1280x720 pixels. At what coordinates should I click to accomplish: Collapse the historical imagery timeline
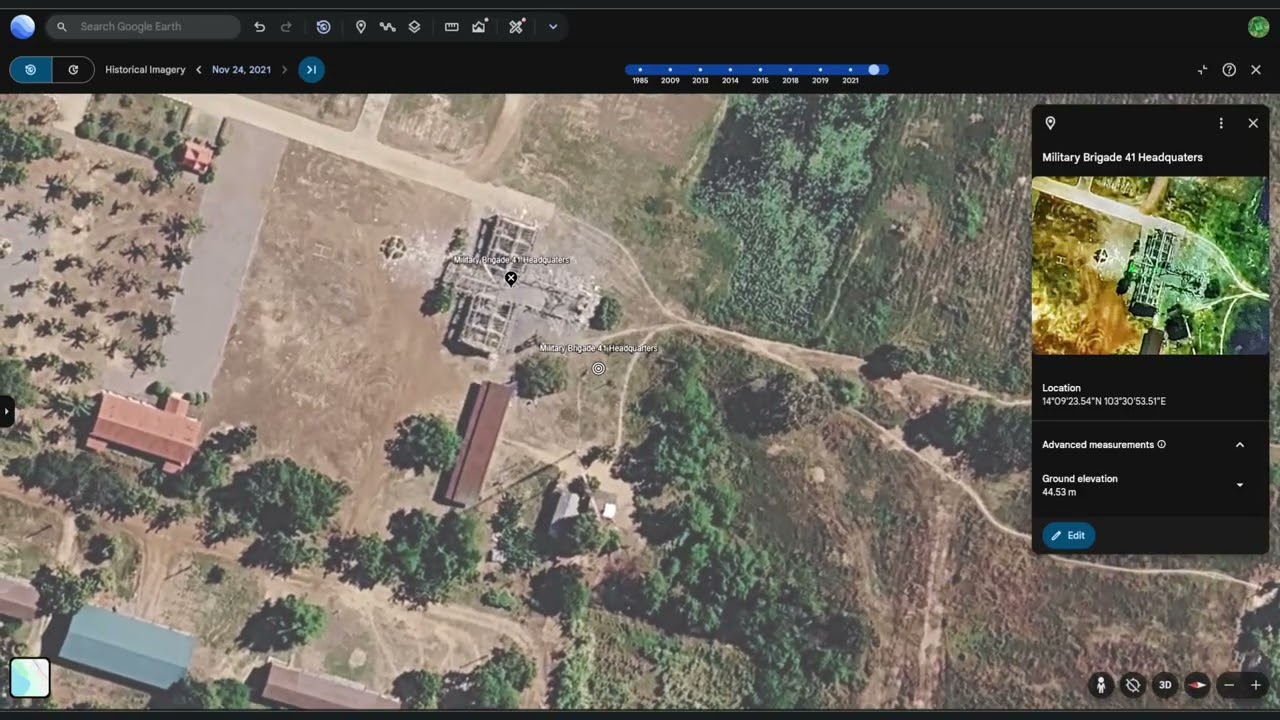(1202, 70)
